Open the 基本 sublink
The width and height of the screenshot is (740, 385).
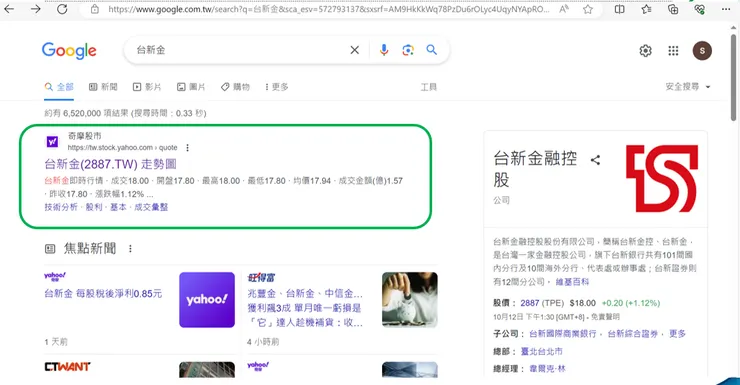118,207
